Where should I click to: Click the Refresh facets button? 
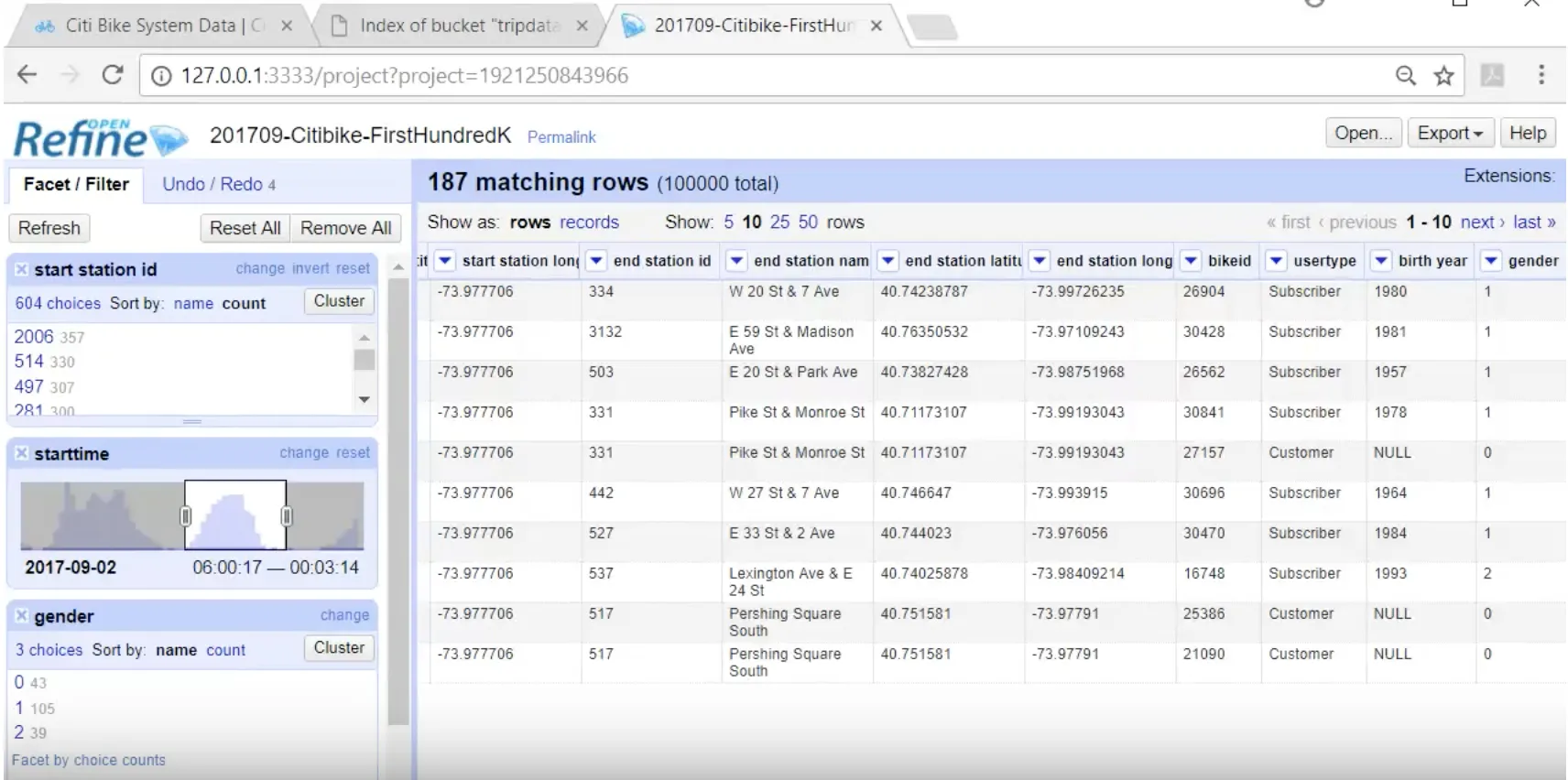coord(49,228)
